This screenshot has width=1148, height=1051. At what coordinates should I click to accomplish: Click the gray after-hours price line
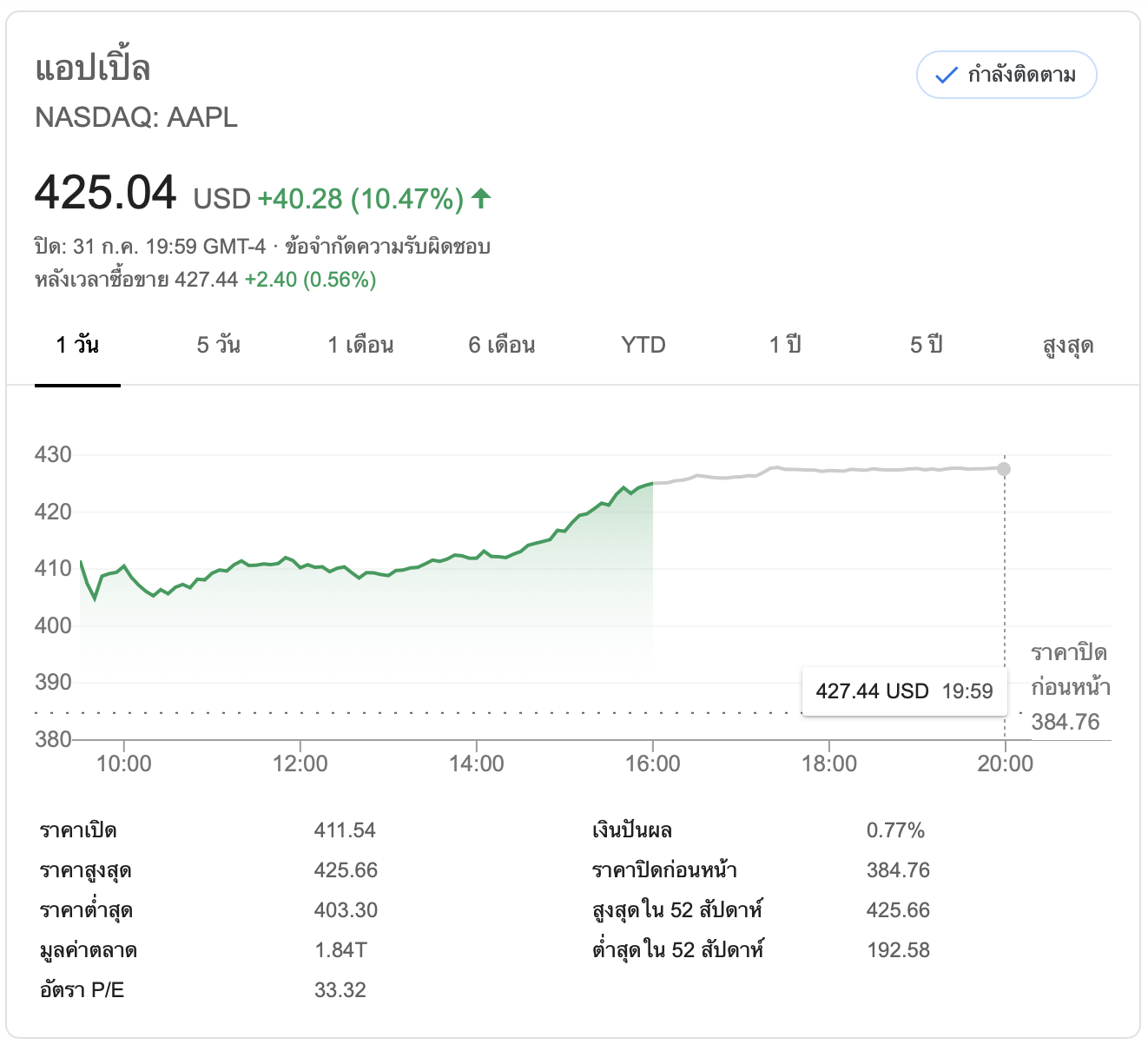point(825,470)
